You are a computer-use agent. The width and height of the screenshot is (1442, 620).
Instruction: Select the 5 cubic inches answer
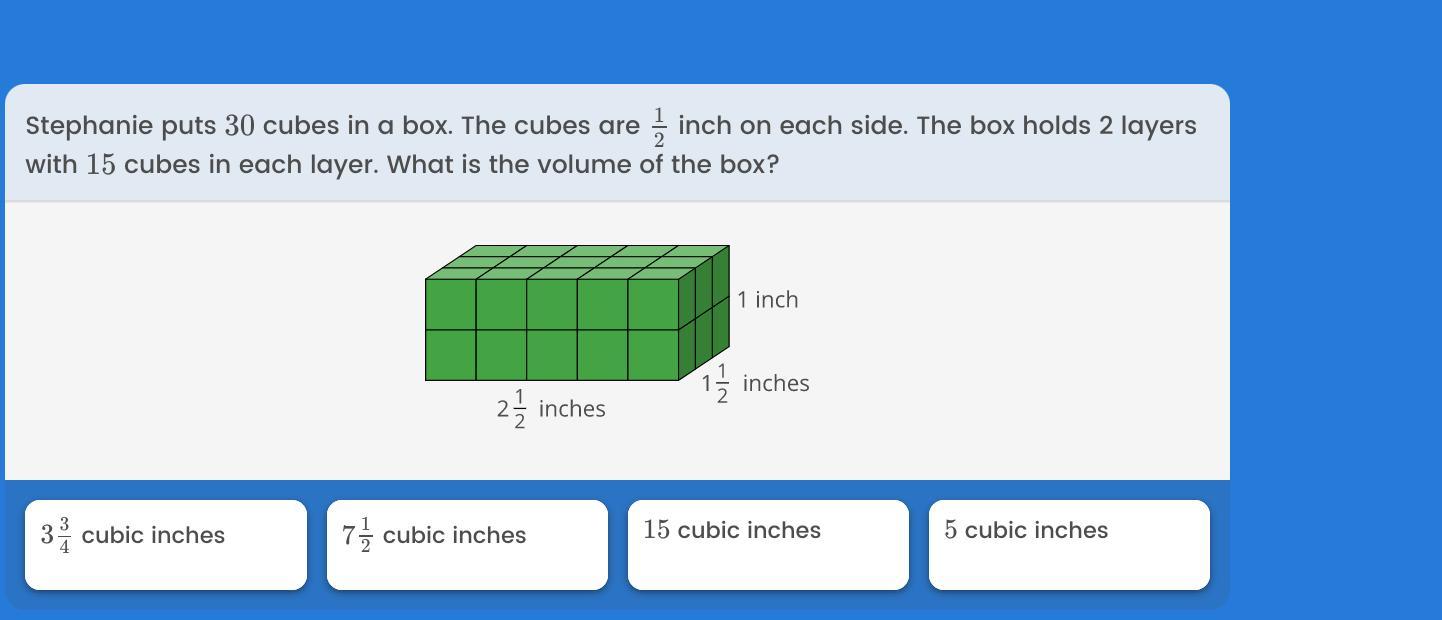[x=1069, y=545]
